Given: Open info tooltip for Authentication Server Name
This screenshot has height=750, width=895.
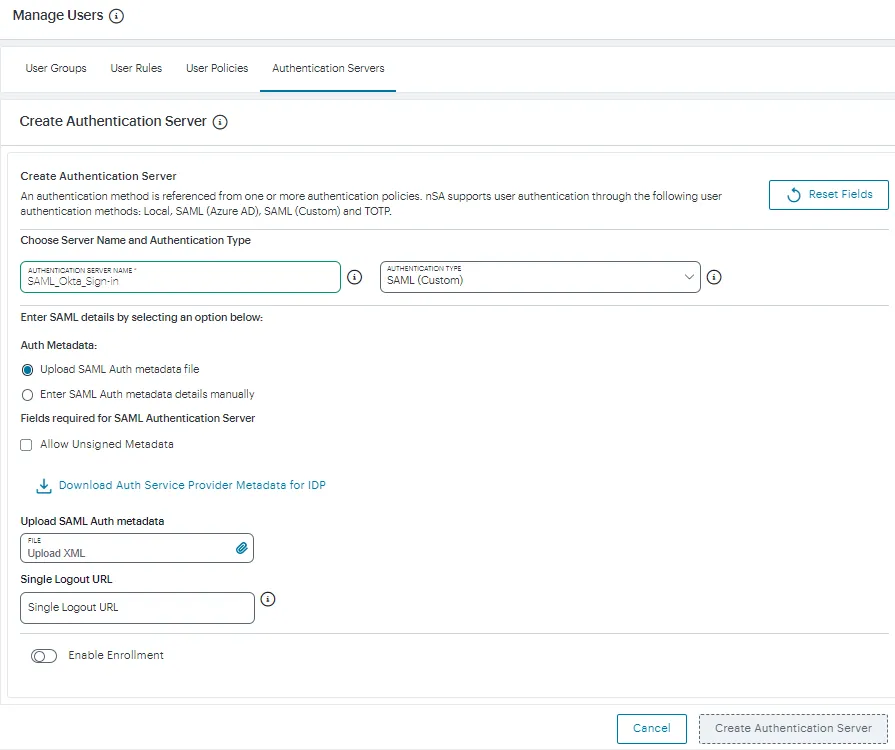Looking at the screenshot, I should (x=354, y=277).
